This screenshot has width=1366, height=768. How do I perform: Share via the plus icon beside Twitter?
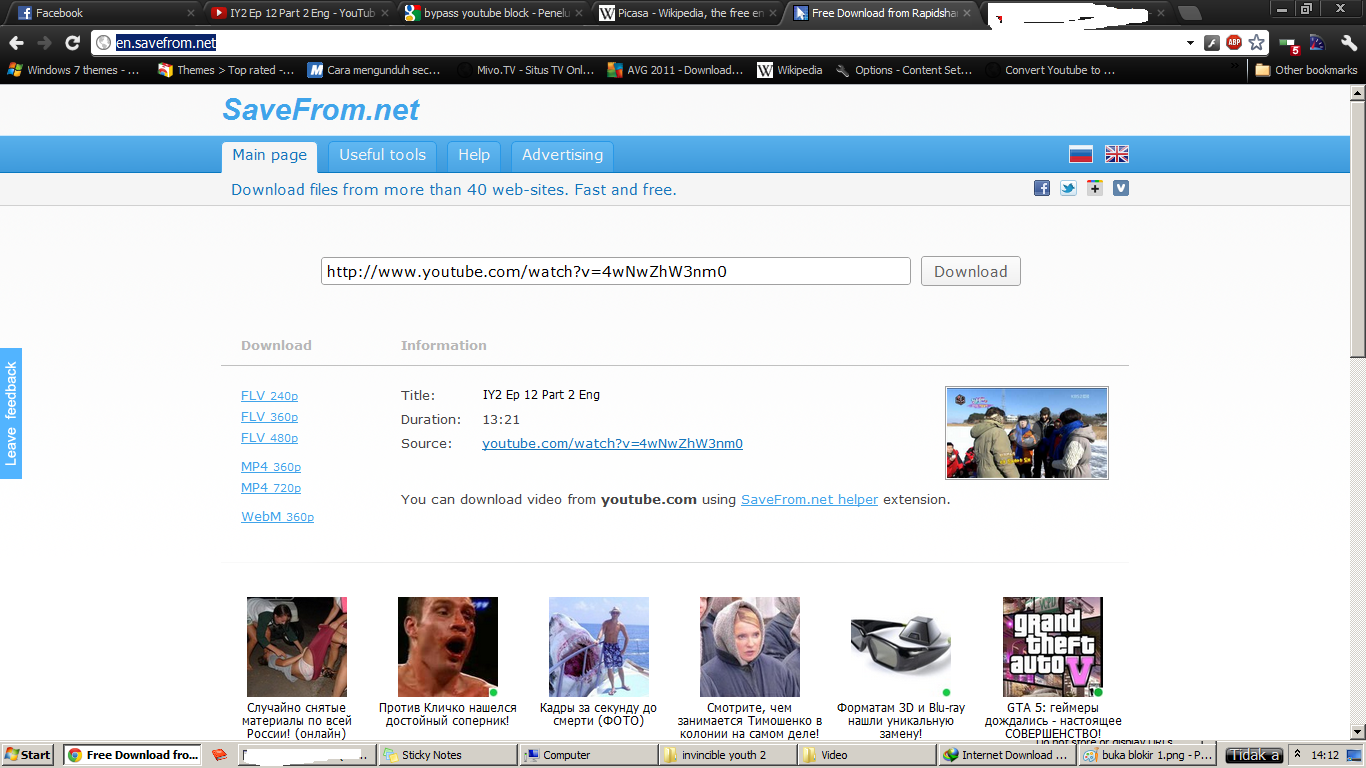[1095, 188]
